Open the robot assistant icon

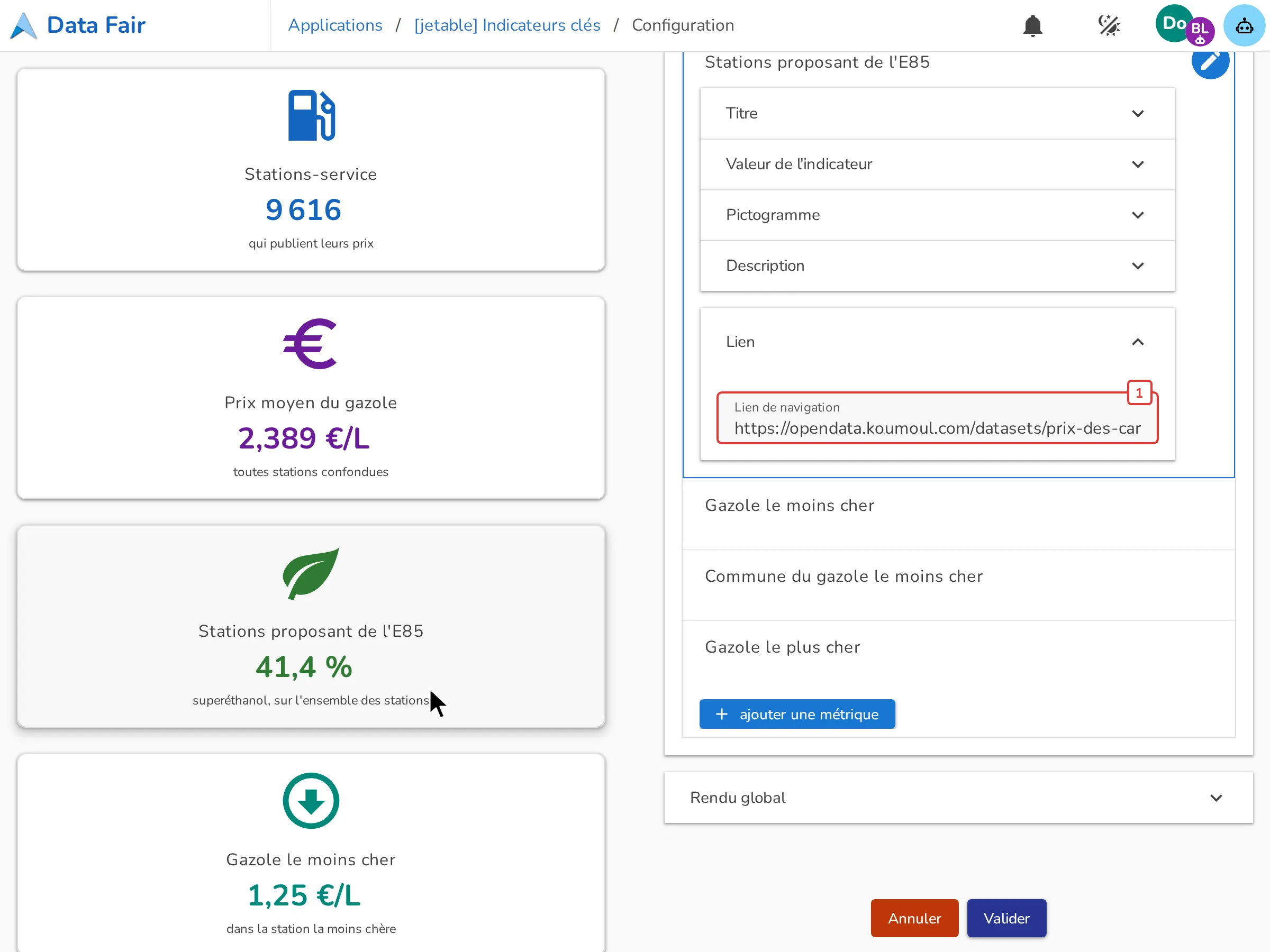(1244, 25)
